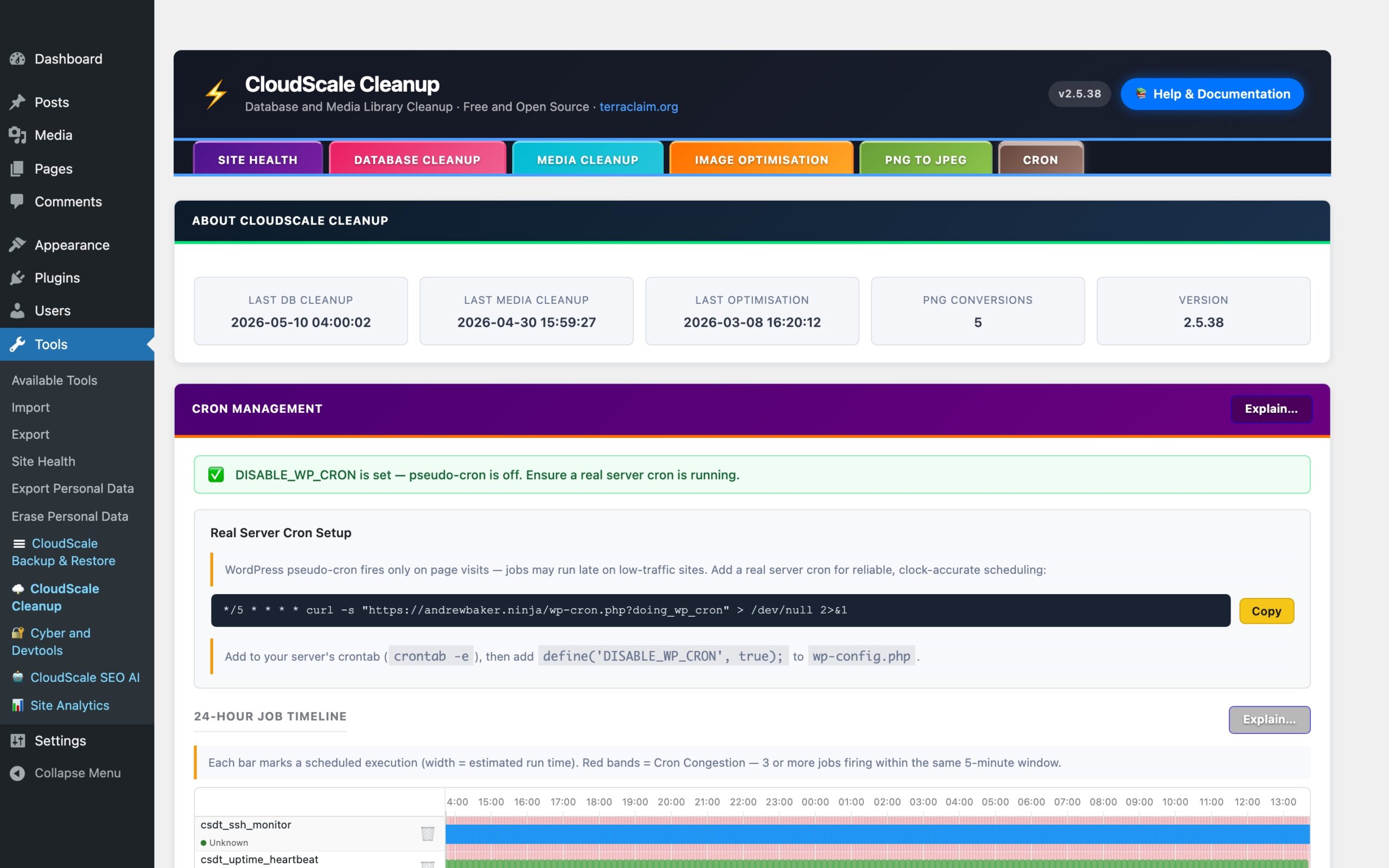
Task: Copy the cron command
Action: 1266,611
